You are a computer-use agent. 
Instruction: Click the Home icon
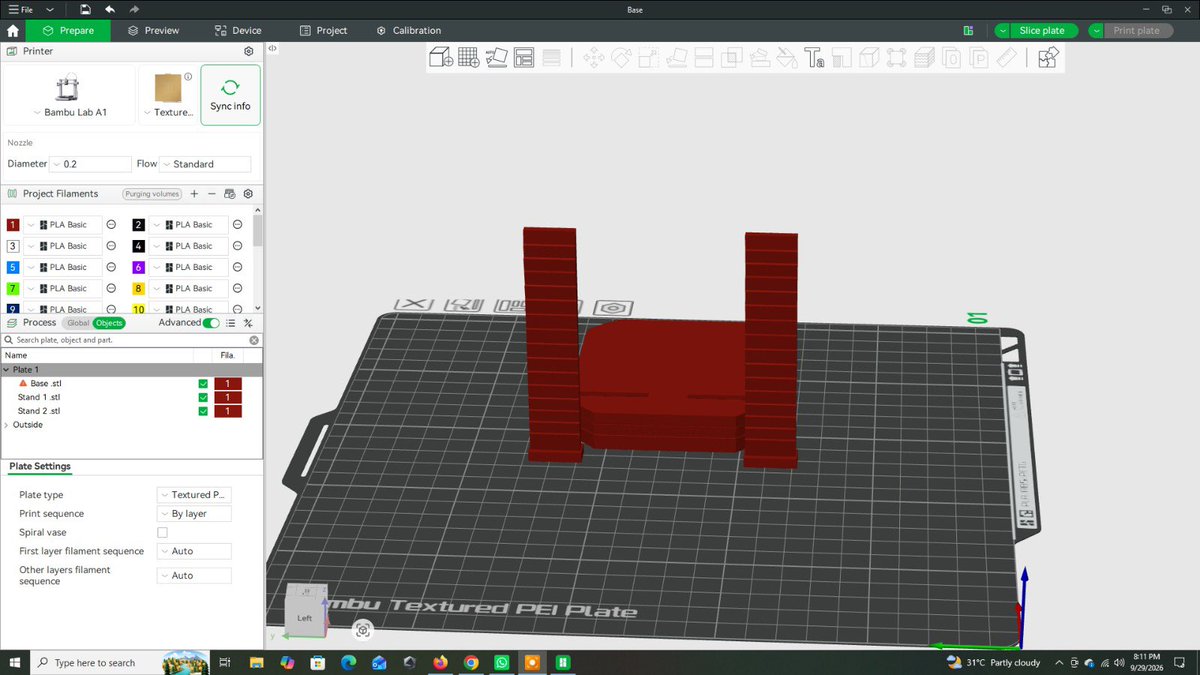(13, 30)
